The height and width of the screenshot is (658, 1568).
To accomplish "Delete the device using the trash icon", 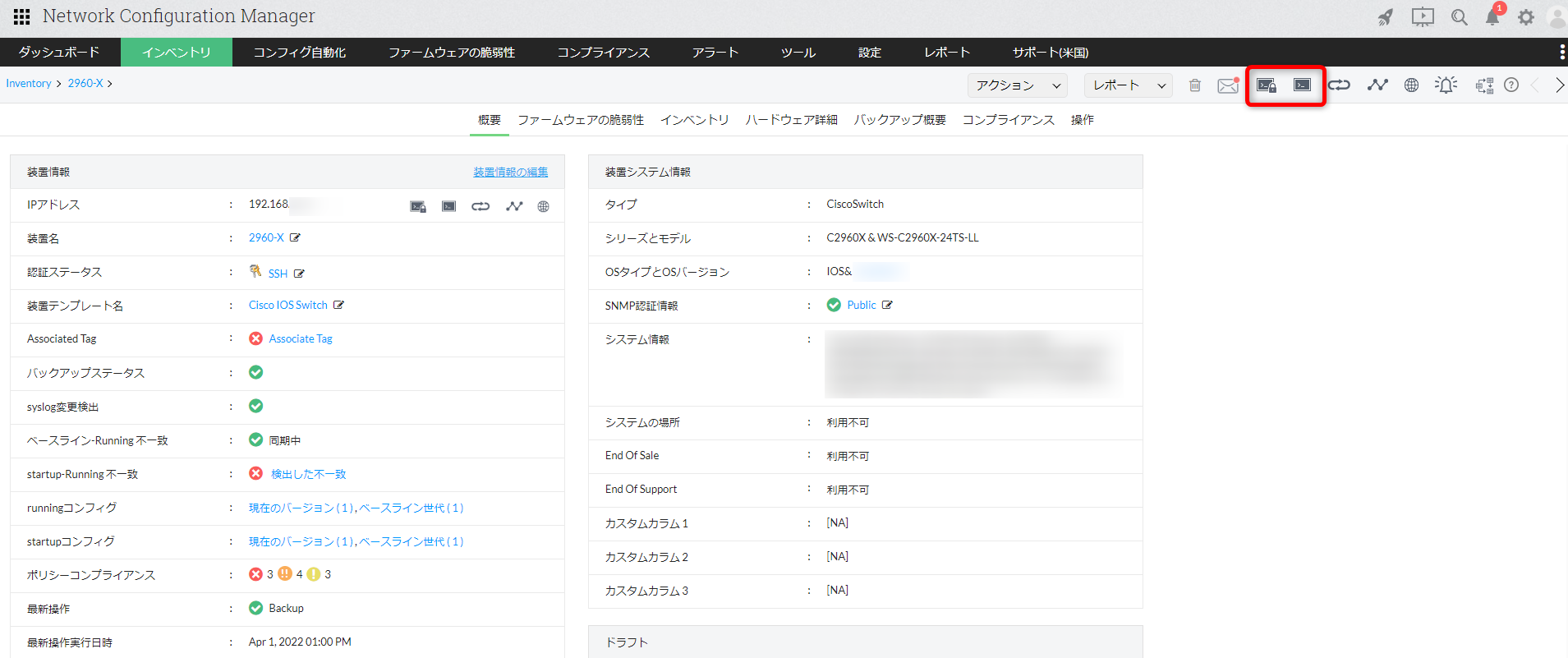I will click(1195, 85).
